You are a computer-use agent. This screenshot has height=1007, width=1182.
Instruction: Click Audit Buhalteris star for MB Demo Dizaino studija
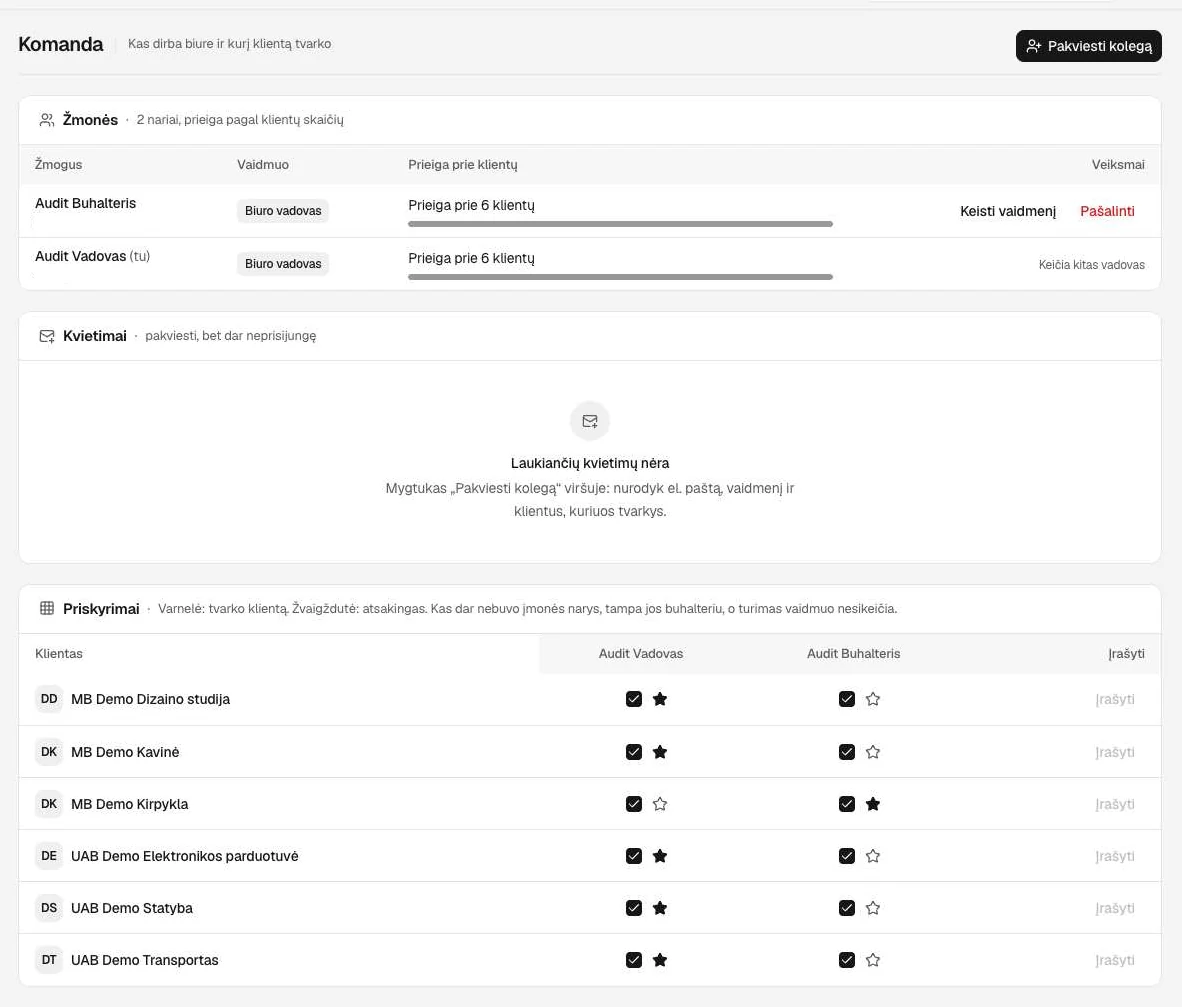pyautogui.click(x=873, y=699)
